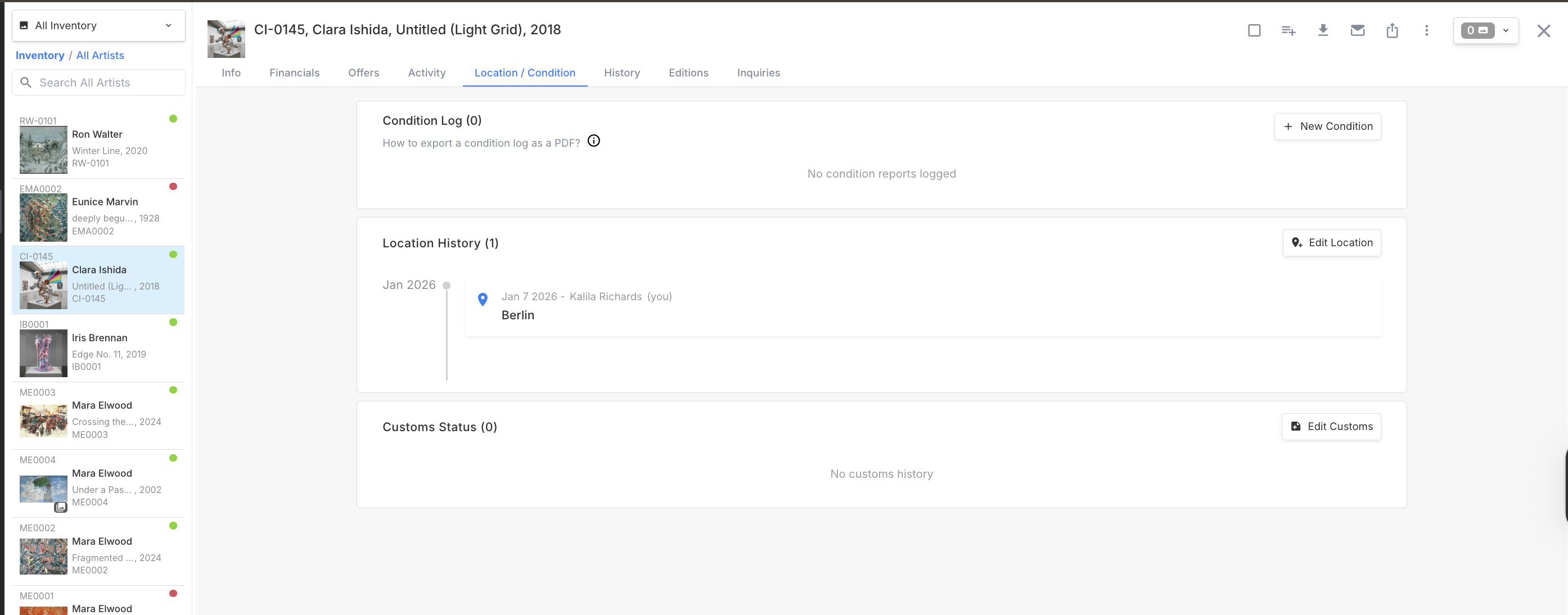Click the add-to-list icon

(x=1288, y=30)
